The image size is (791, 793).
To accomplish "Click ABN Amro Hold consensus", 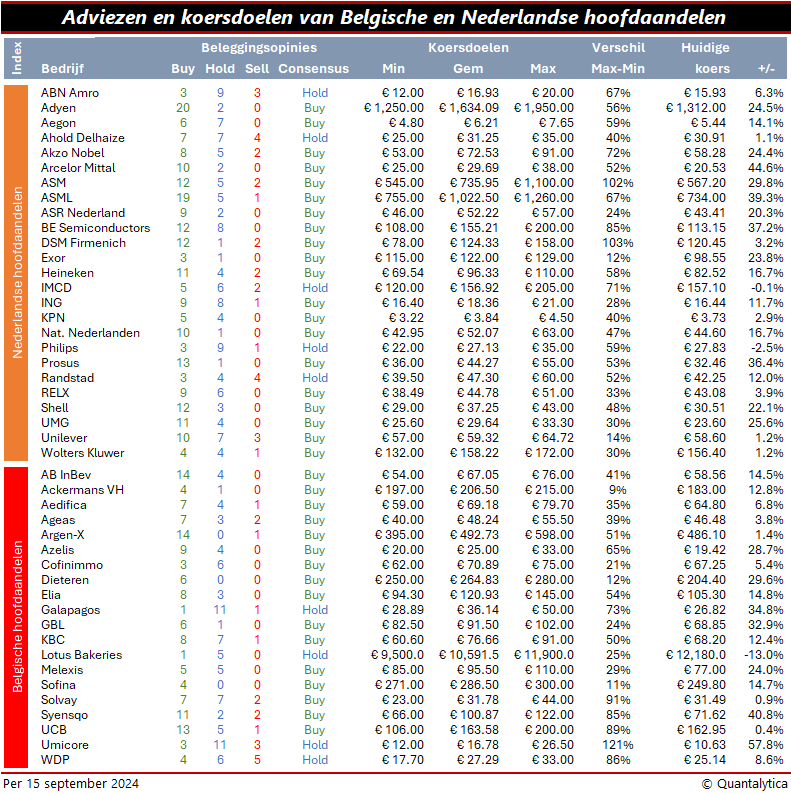I will (315, 93).
